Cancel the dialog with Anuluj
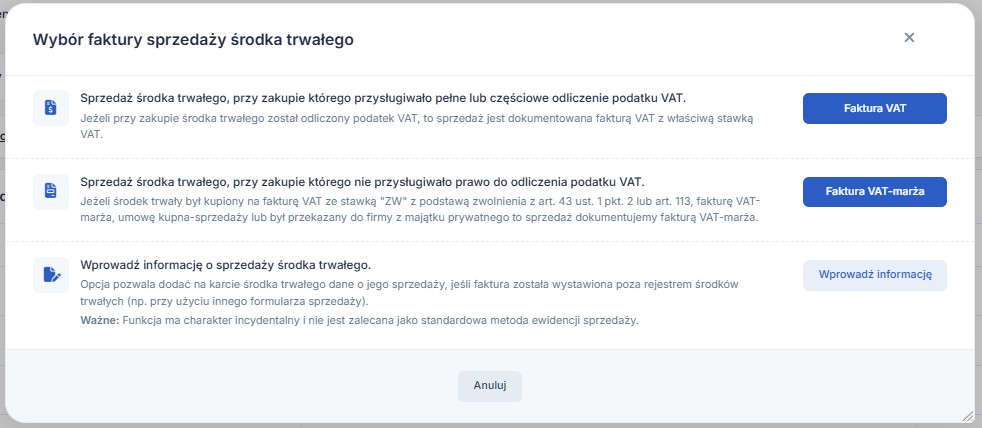 coord(490,386)
